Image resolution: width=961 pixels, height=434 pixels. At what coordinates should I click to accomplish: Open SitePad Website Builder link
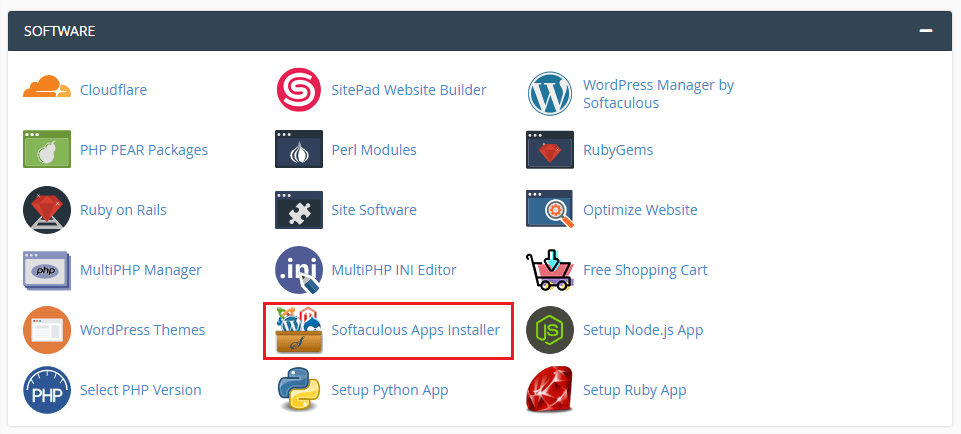tap(409, 90)
